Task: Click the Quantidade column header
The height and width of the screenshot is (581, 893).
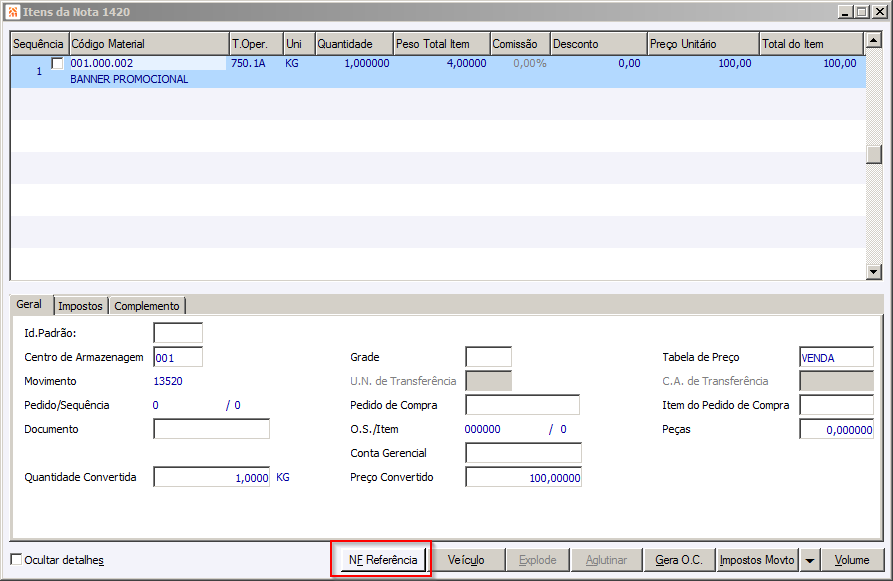Action: click(355, 44)
